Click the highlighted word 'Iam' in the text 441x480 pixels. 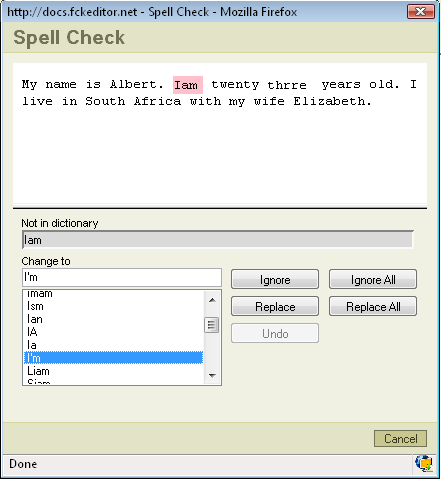click(188, 85)
